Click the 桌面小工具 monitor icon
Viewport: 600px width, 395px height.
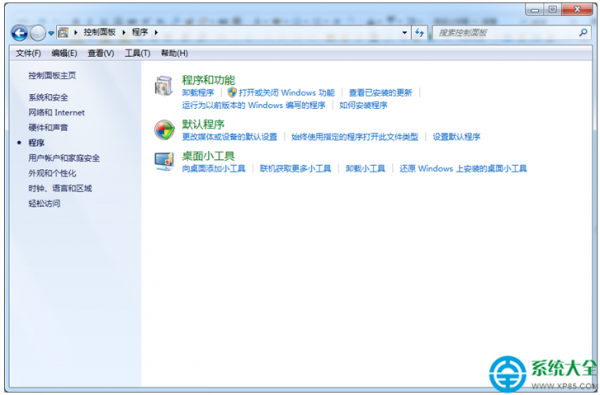pyautogui.click(x=165, y=162)
